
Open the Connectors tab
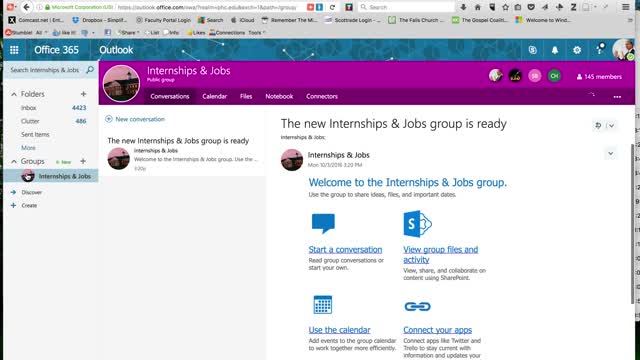pyautogui.click(x=322, y=96)
